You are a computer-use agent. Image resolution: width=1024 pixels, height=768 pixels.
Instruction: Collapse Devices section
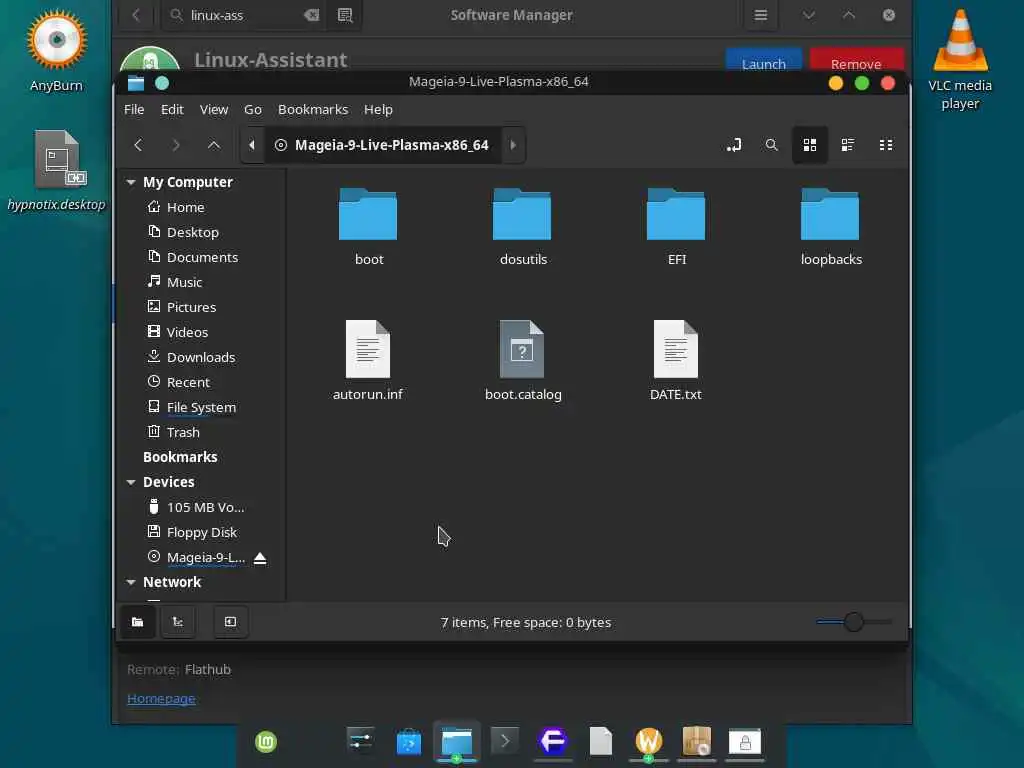click(x=131, y=482)
